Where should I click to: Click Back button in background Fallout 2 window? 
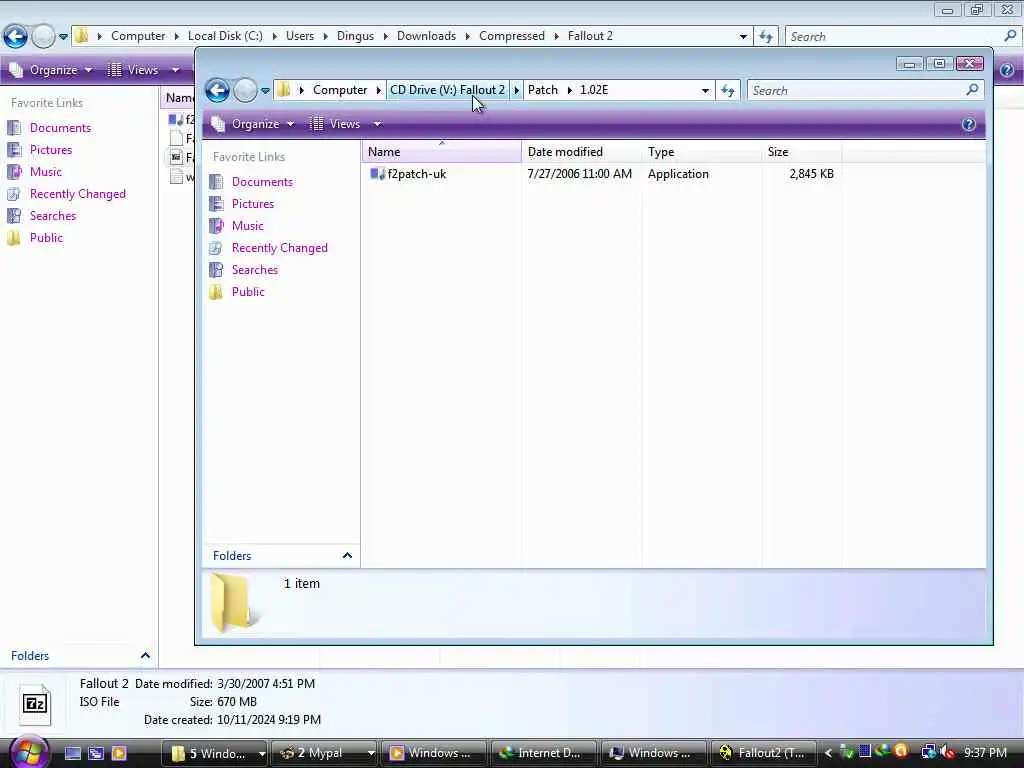coord(16,36)
